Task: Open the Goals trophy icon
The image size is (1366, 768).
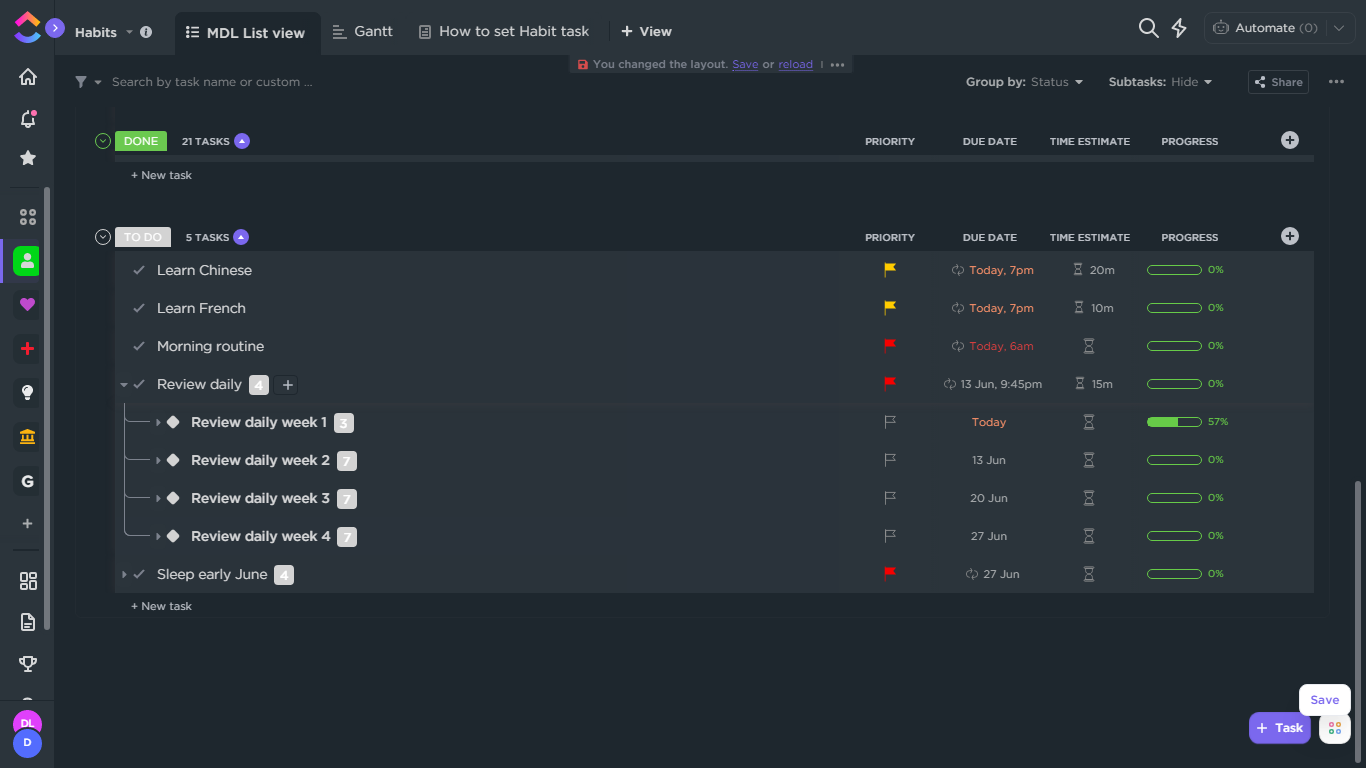Action: (28, 663)
